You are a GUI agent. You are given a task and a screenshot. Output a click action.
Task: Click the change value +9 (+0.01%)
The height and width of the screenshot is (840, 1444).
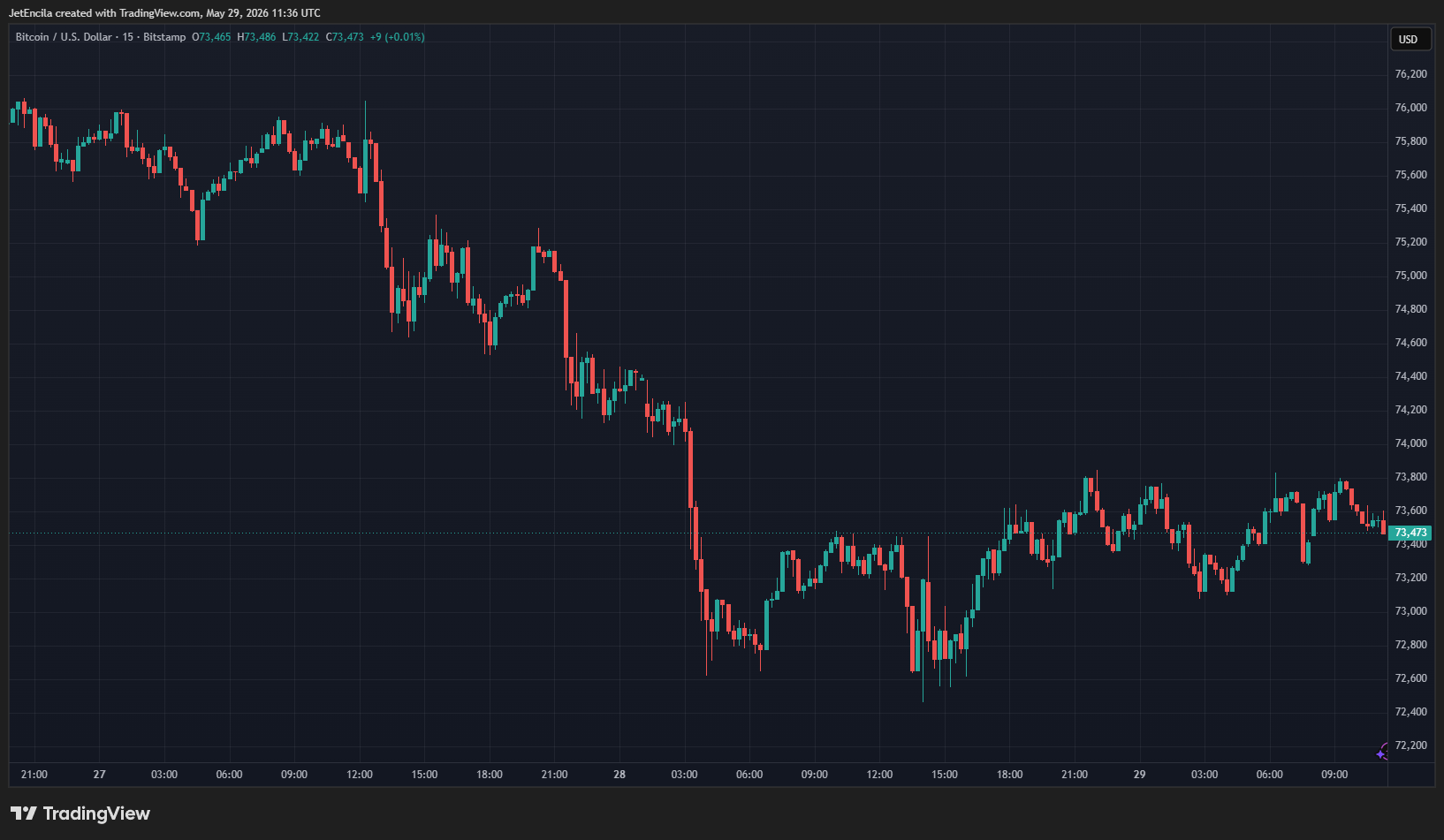[398, 37]
